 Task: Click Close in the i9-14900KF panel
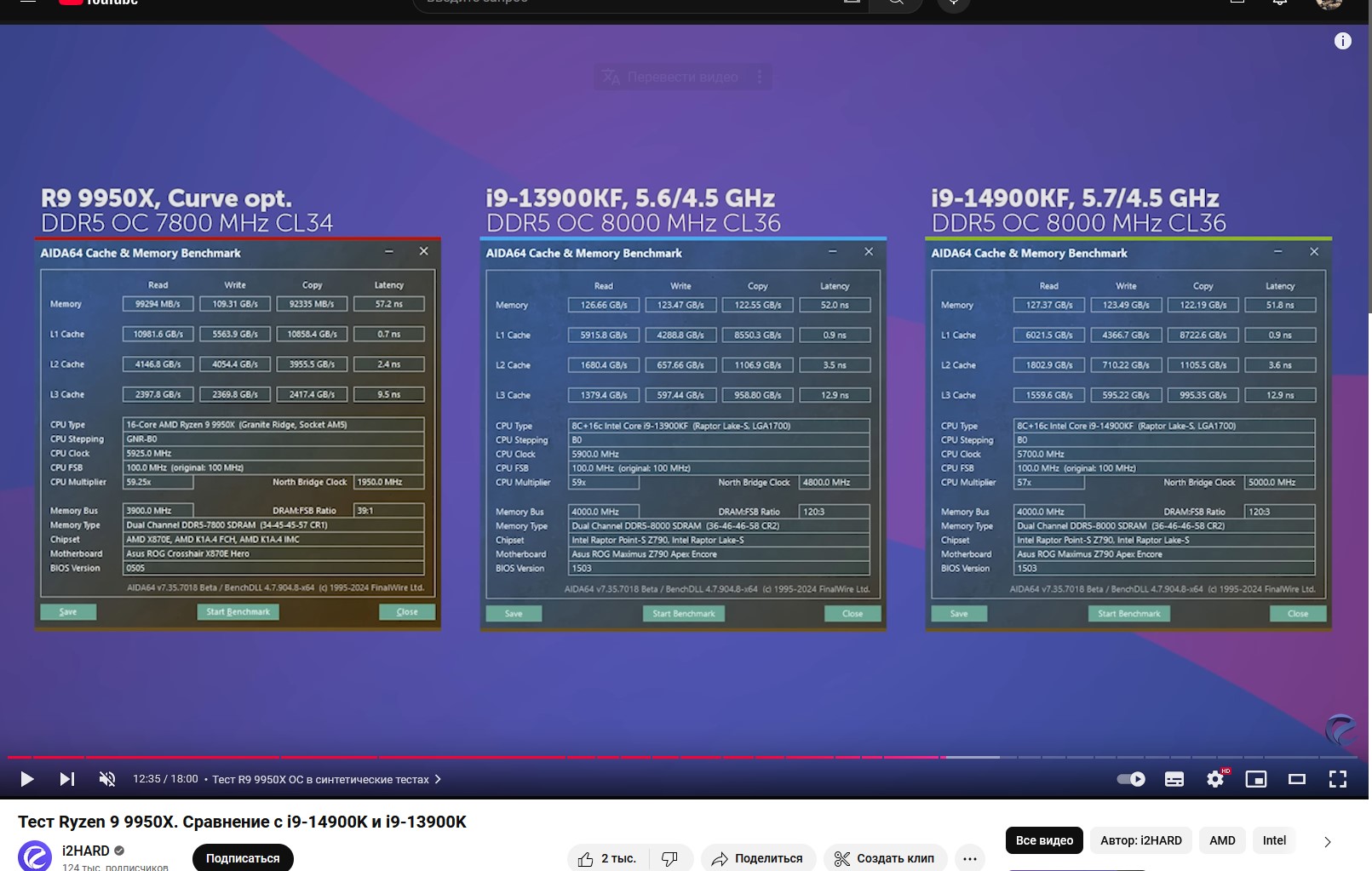pyautogui.click(x=1298, y=613)
